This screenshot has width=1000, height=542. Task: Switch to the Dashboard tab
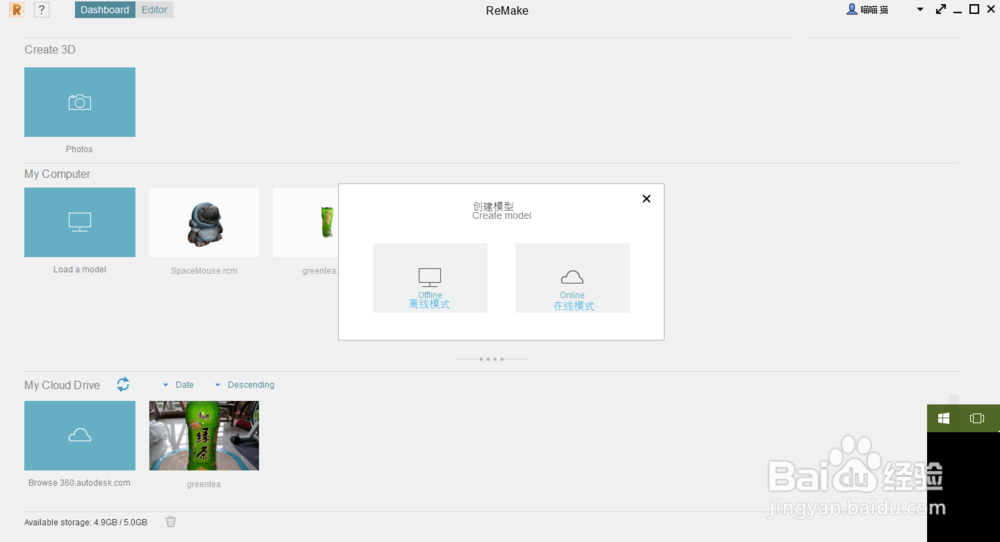coord(105,10)
